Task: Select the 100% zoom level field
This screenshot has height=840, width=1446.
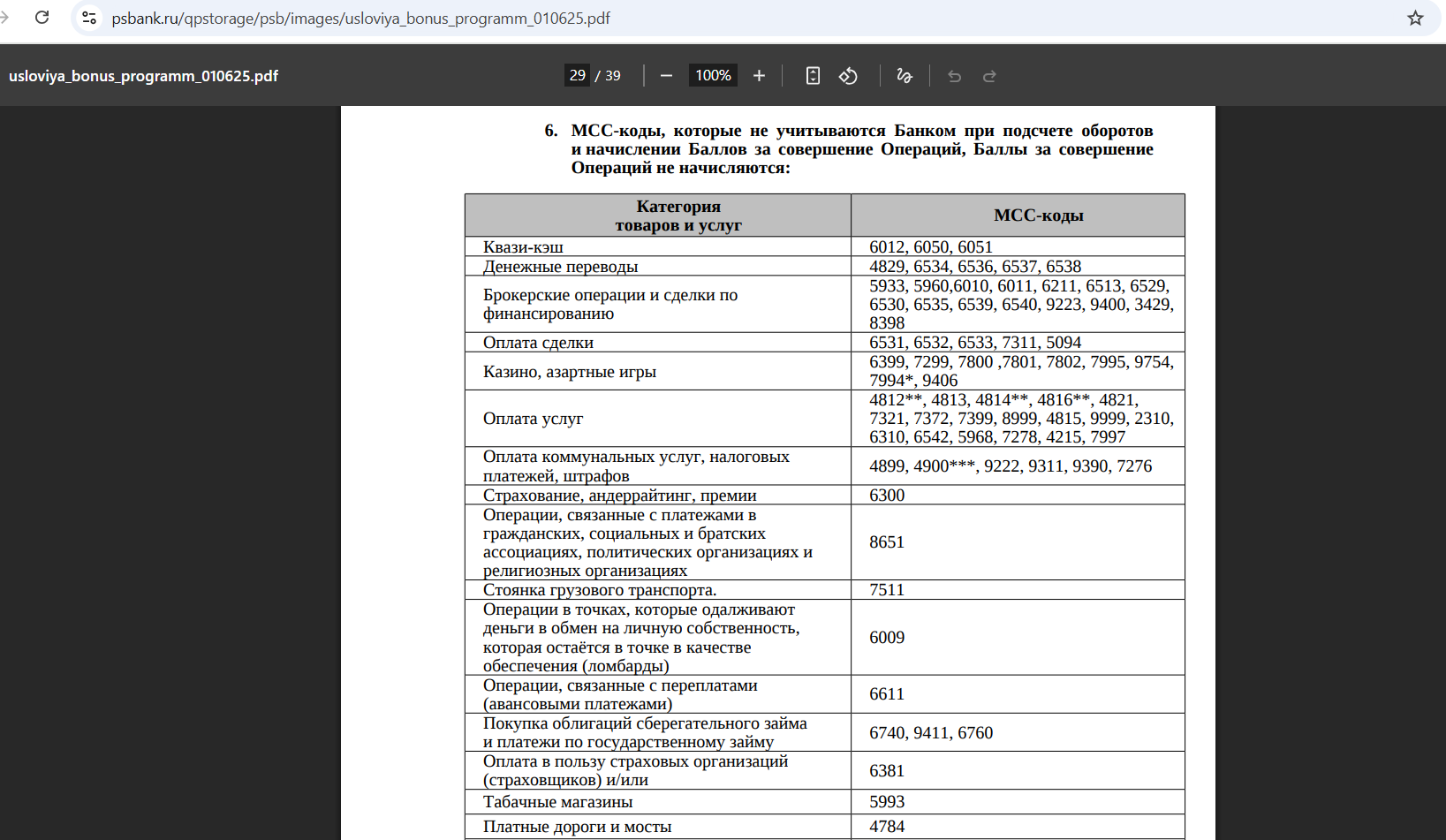Action: (713, 76)
